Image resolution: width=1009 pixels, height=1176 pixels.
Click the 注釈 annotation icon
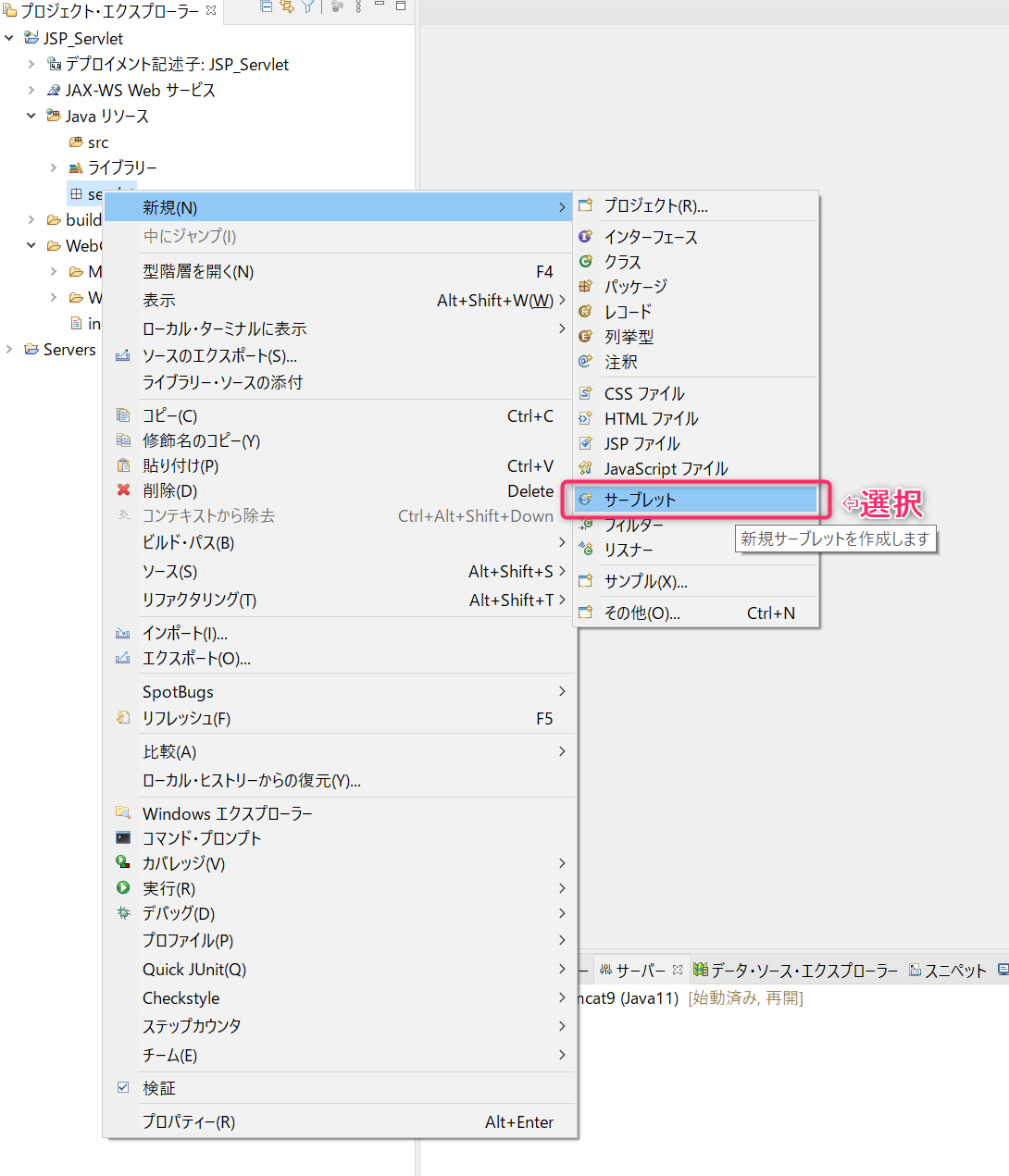pos(585,362)
